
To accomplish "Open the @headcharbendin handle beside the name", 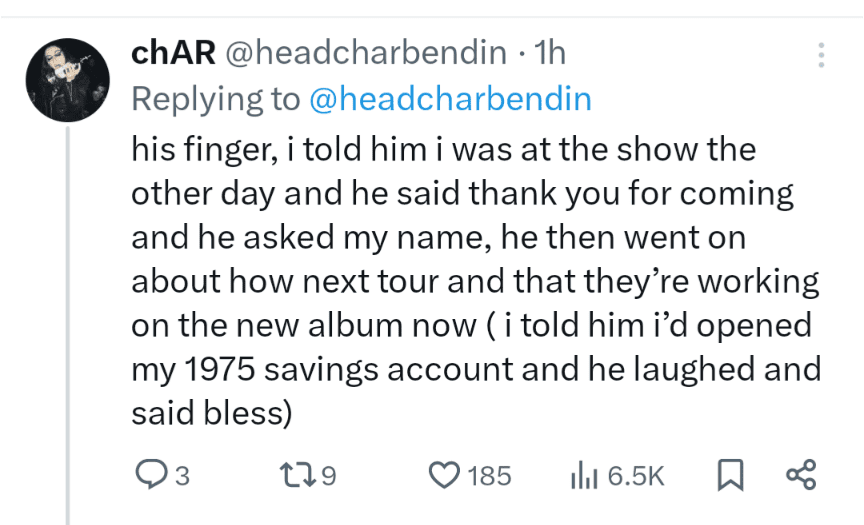I will click(366, 53).
